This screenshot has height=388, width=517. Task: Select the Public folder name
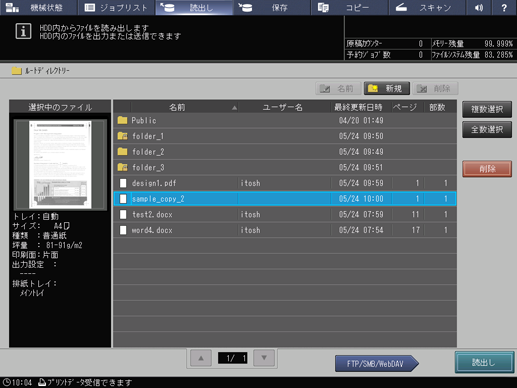[x=144, y=120]
